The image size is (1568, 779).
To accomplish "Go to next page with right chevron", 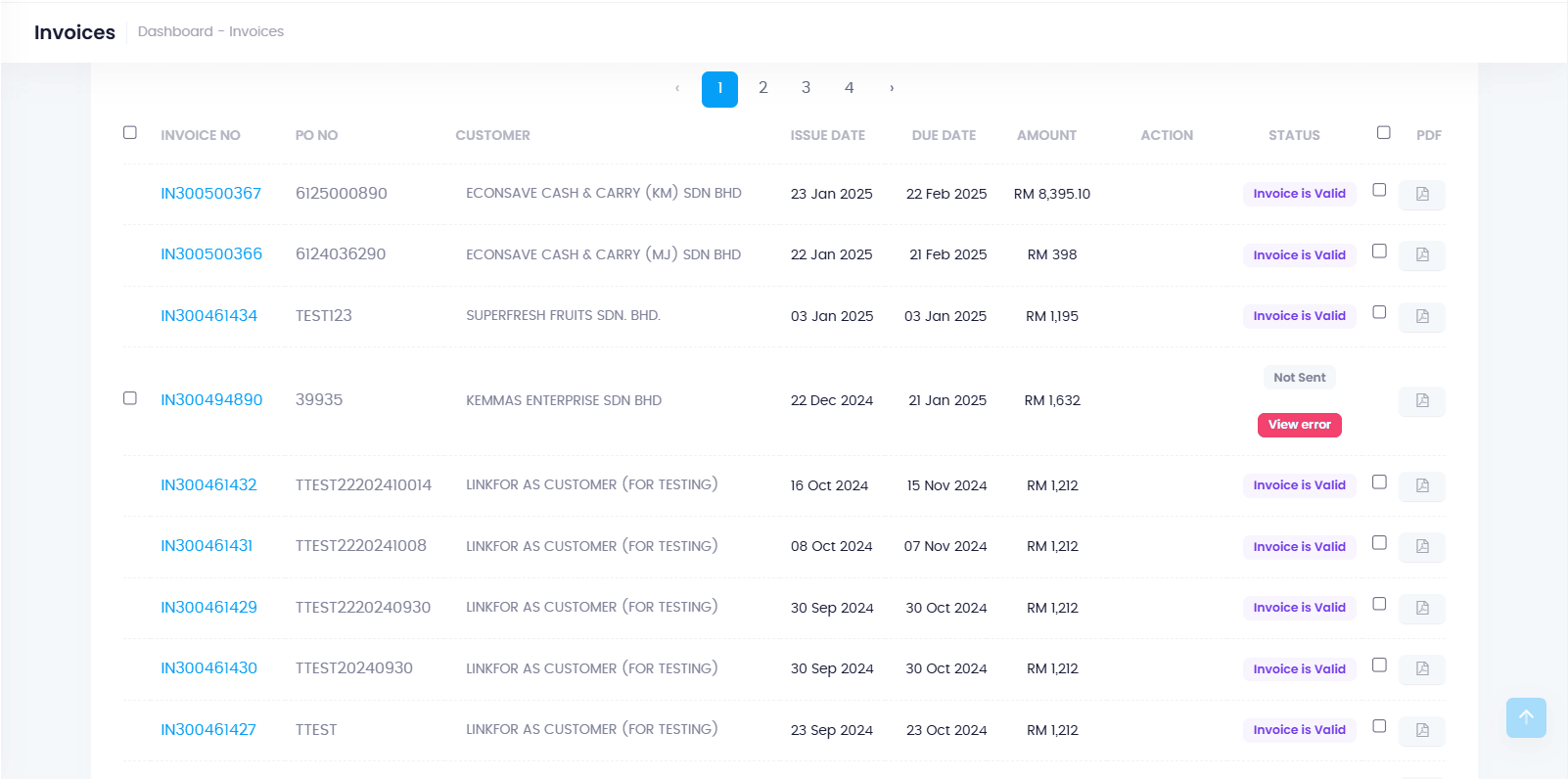I will (x=892, y=88).
